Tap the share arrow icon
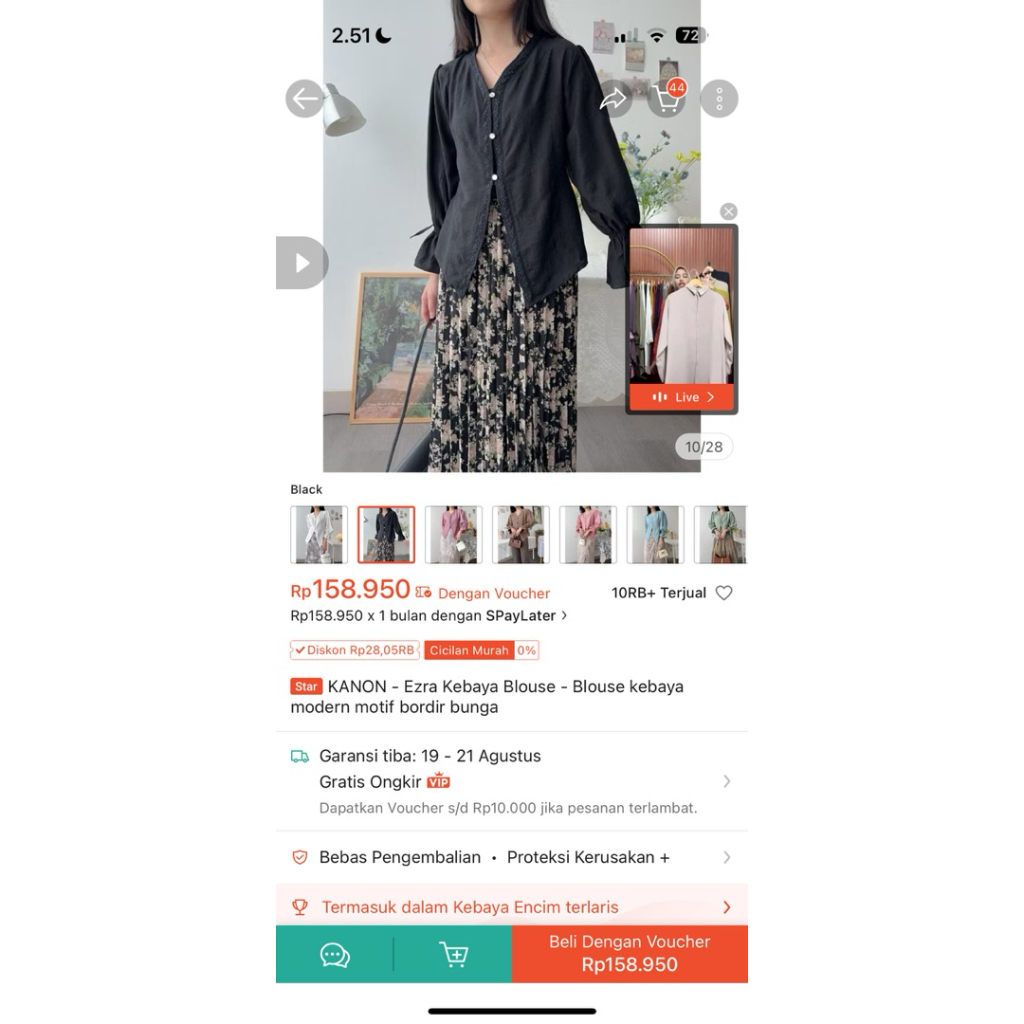 pos(613,99)
